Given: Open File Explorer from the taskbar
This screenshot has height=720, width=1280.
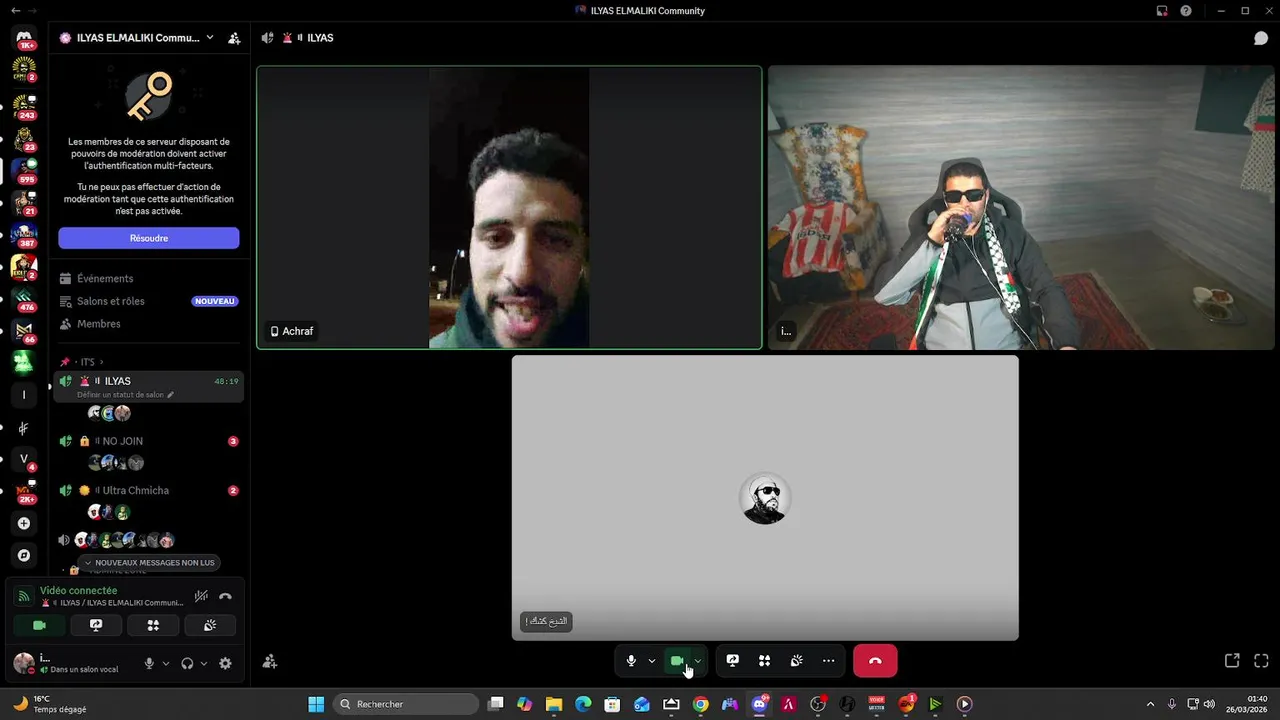Looking at the screenshot, I should pyautogui.click(x=554, y=704).
